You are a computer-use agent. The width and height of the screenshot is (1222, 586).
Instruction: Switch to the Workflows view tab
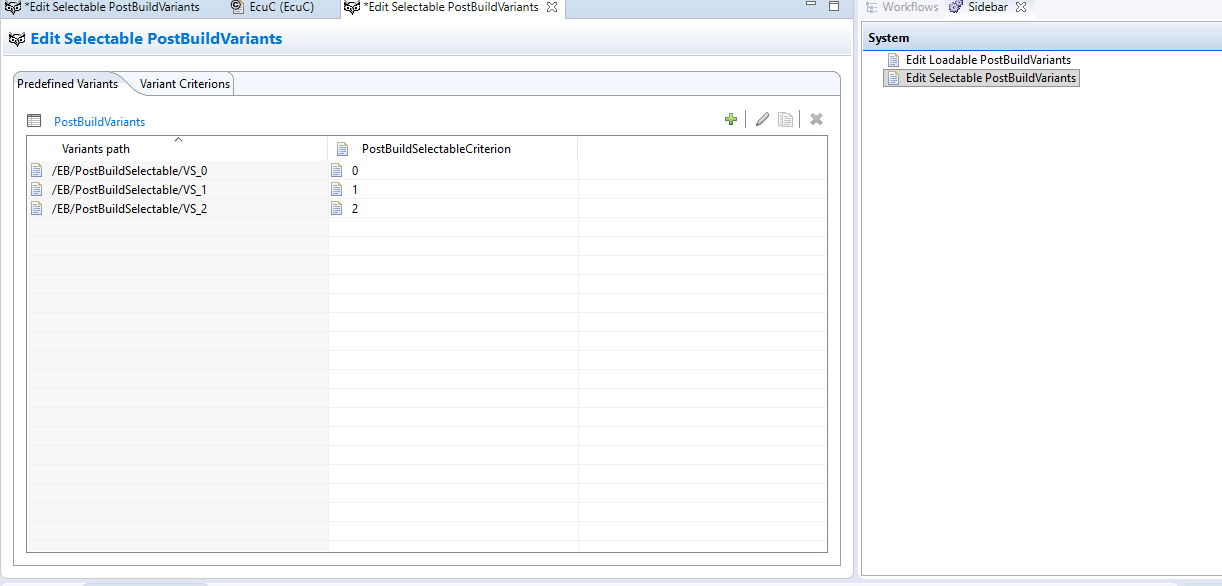click(902, 7)
